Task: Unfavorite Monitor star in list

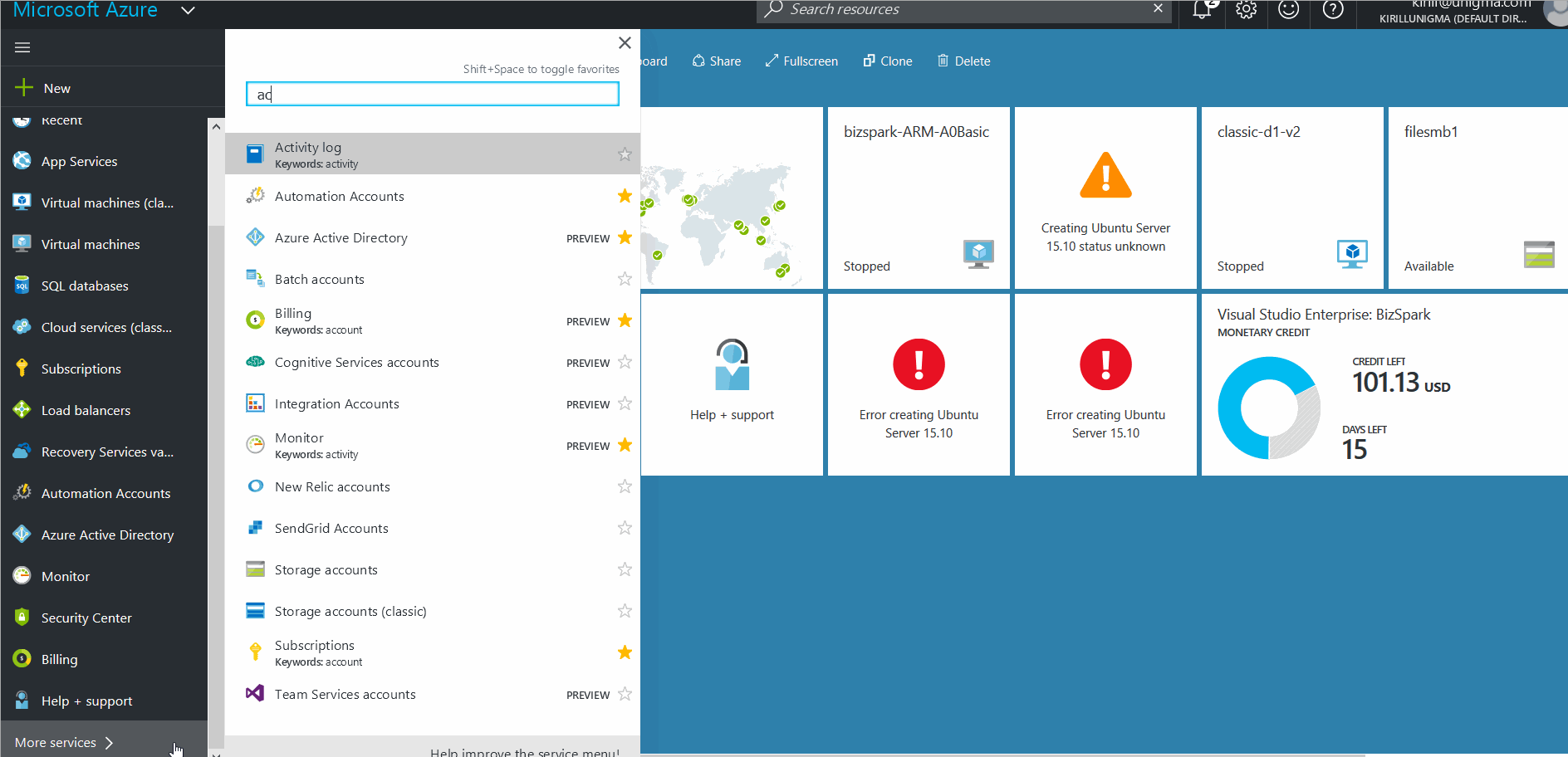Action: click(625, 445)
